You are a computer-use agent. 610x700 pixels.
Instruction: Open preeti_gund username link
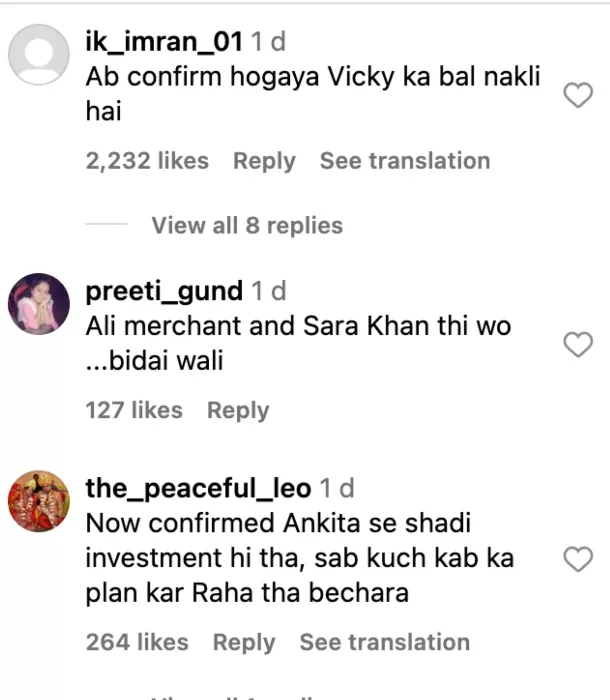click(164, 291)
